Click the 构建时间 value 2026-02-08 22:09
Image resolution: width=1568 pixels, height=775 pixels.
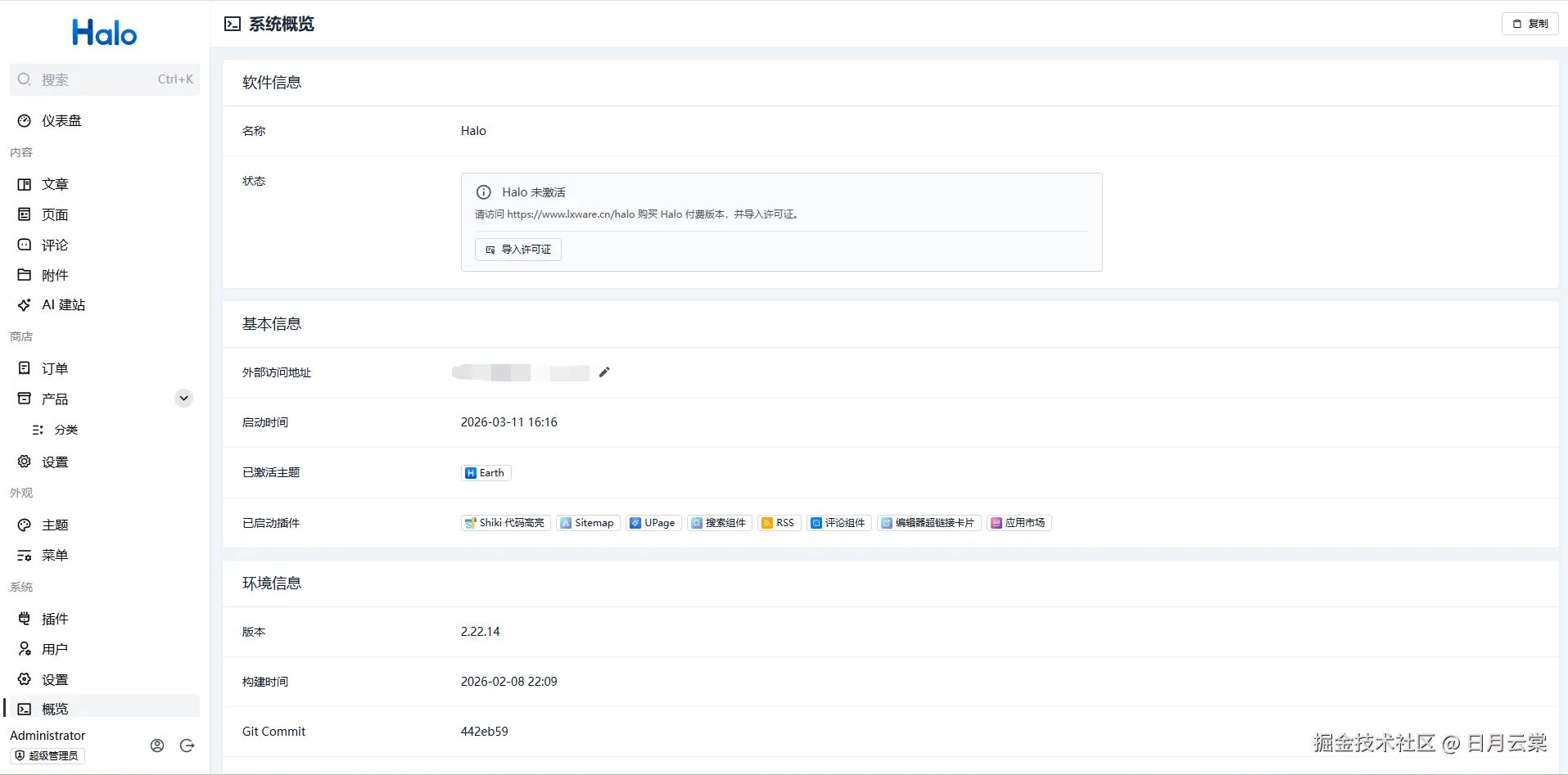(x=508, y=682)
